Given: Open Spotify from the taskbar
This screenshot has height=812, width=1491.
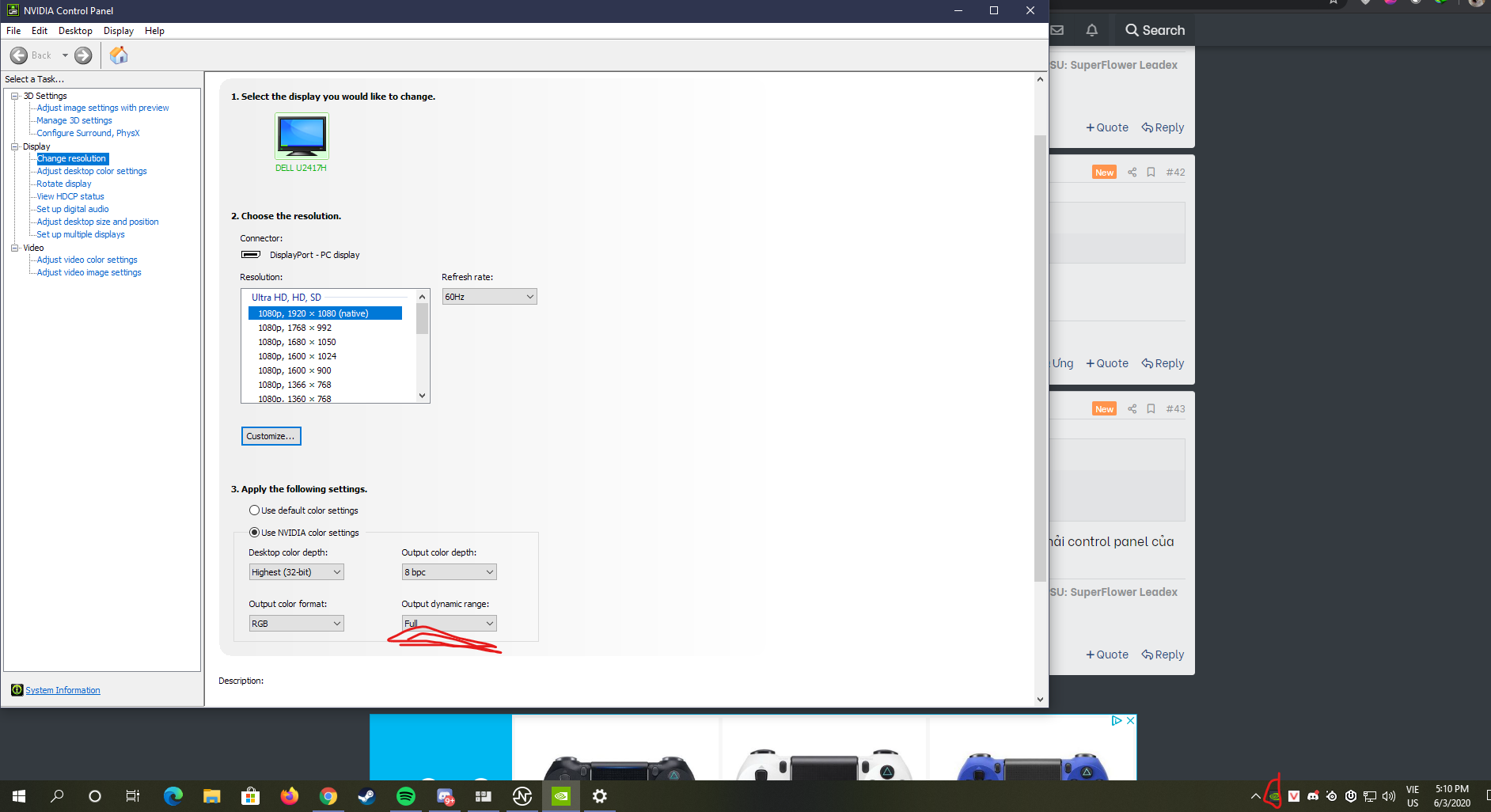Looking at the screenshot, I should (x=405, y=796).
